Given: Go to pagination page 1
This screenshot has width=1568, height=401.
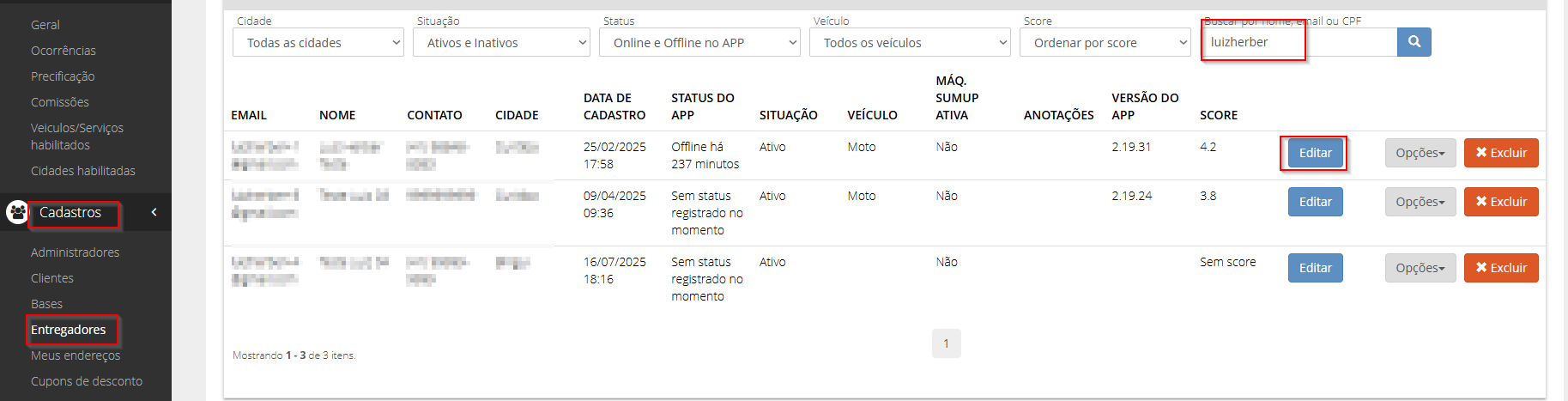Looking at the screenshot, I should coord(946,343).
